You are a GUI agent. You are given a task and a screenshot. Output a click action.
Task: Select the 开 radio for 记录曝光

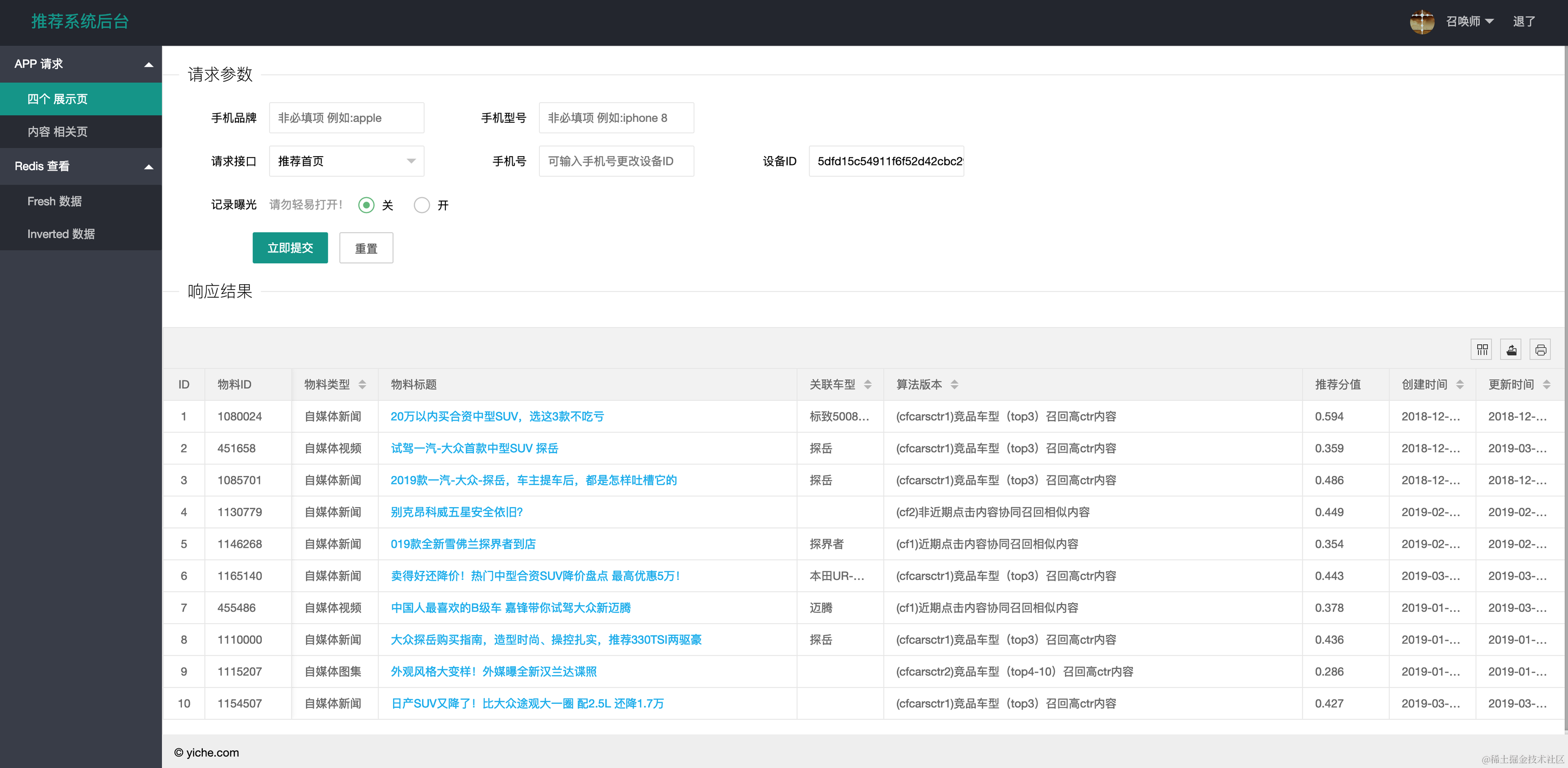[x=422, y=205]
